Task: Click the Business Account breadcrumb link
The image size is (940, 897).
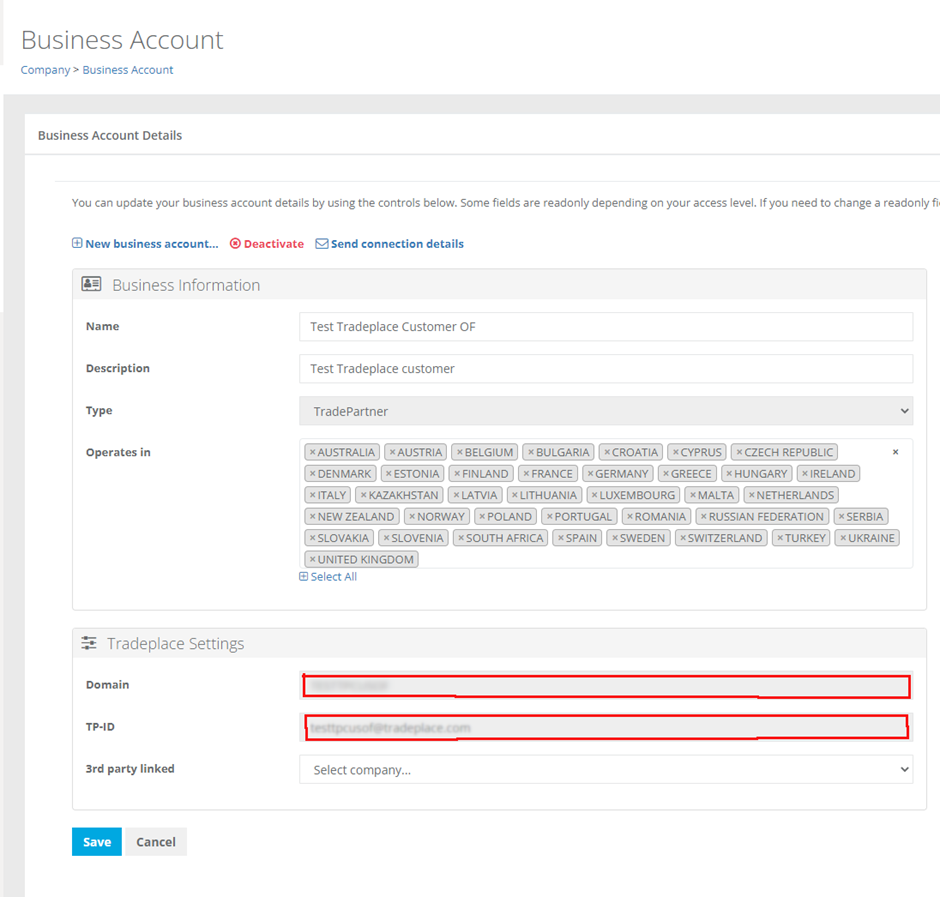Action: click(x=128, y=70)
